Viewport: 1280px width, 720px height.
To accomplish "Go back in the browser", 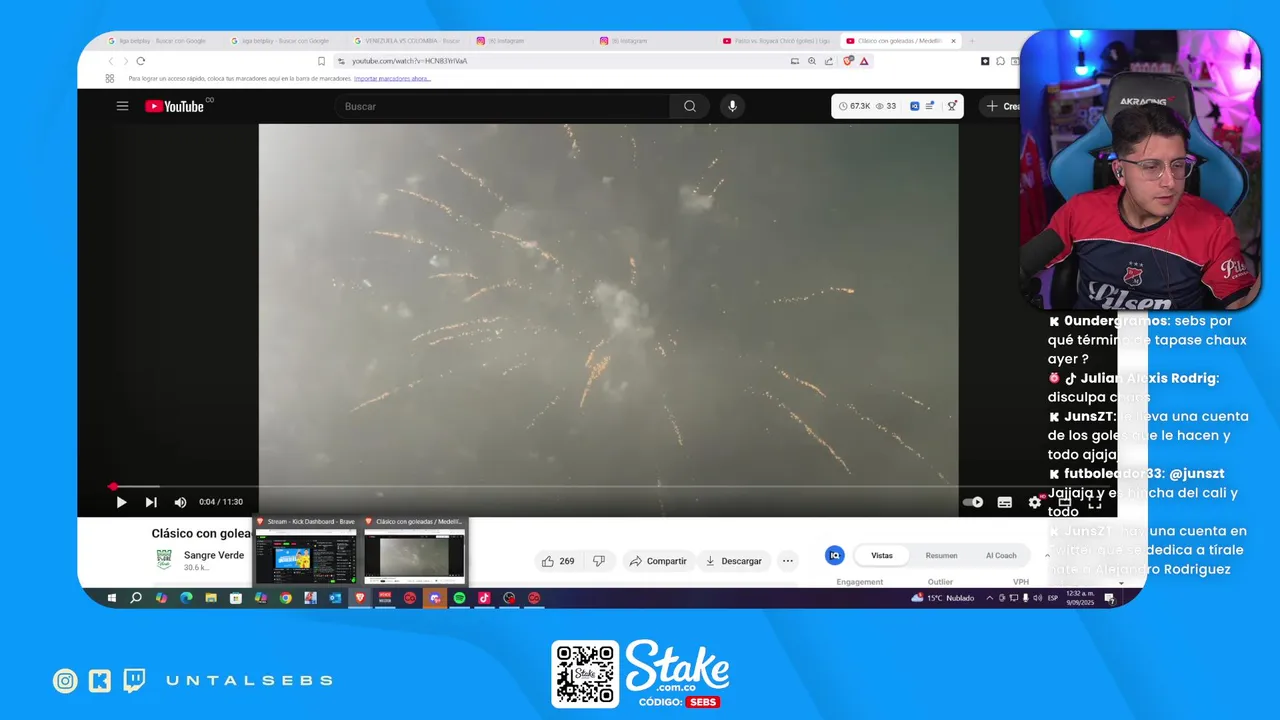I will (x=111, y=61).
